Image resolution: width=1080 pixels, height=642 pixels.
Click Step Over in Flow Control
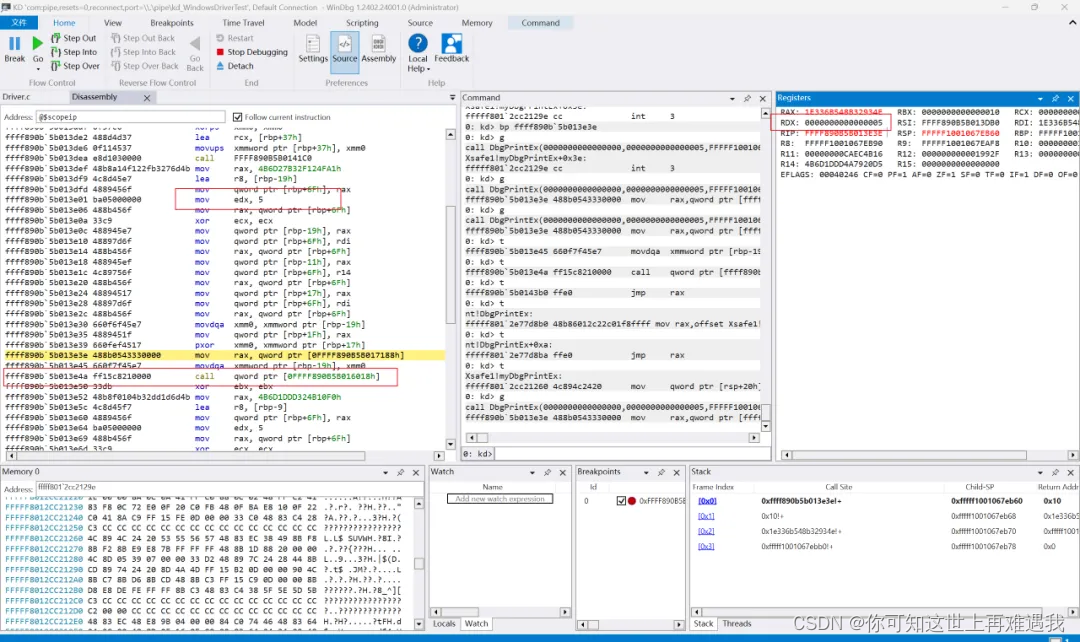coord(75,66)
